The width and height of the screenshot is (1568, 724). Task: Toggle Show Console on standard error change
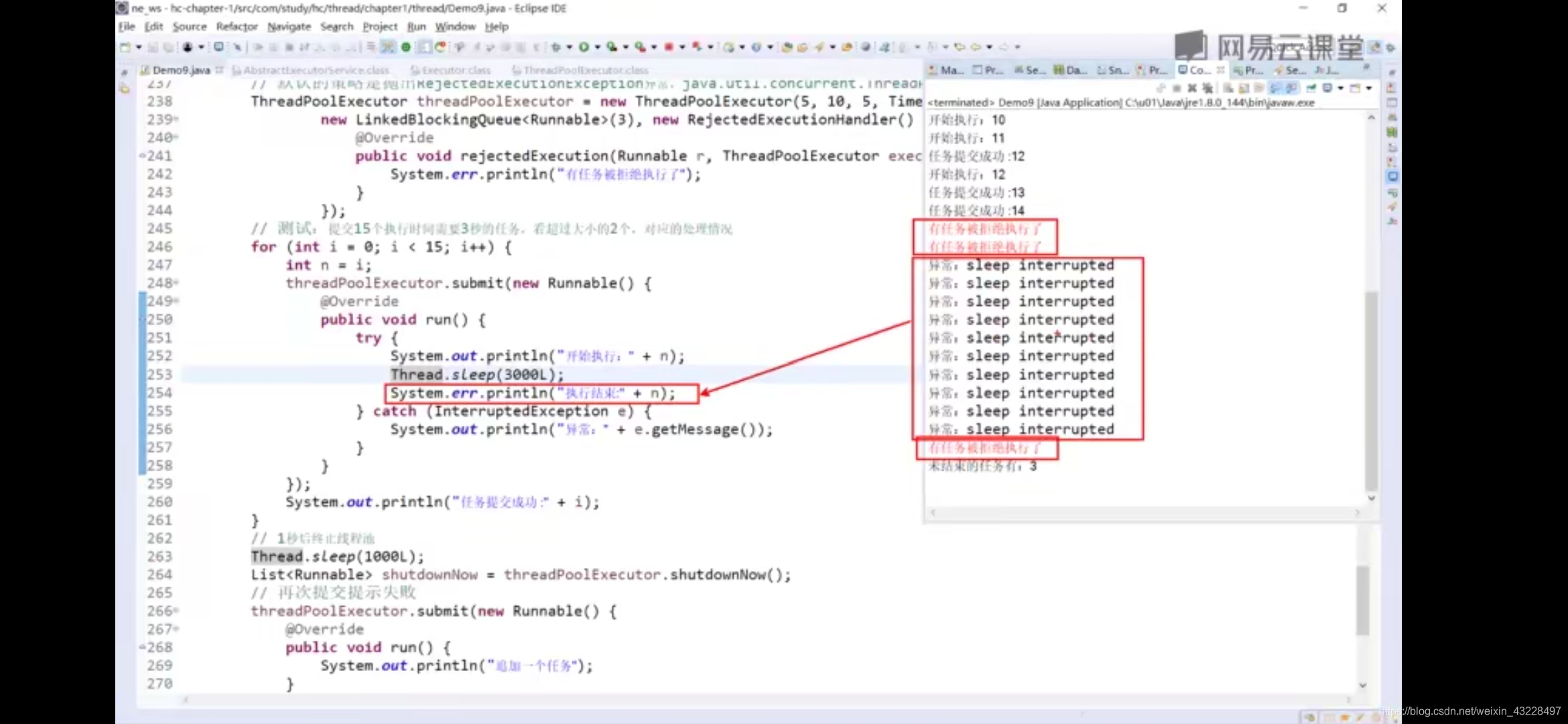pyautogui.click(x=1292, y=88)
